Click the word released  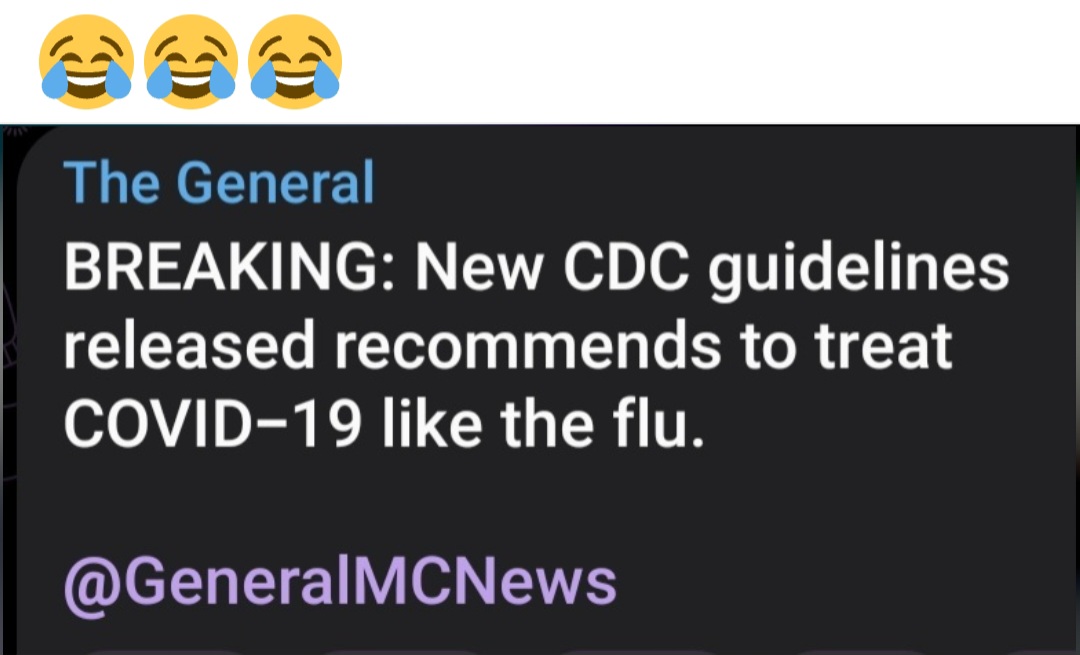[x=189, y=346]
